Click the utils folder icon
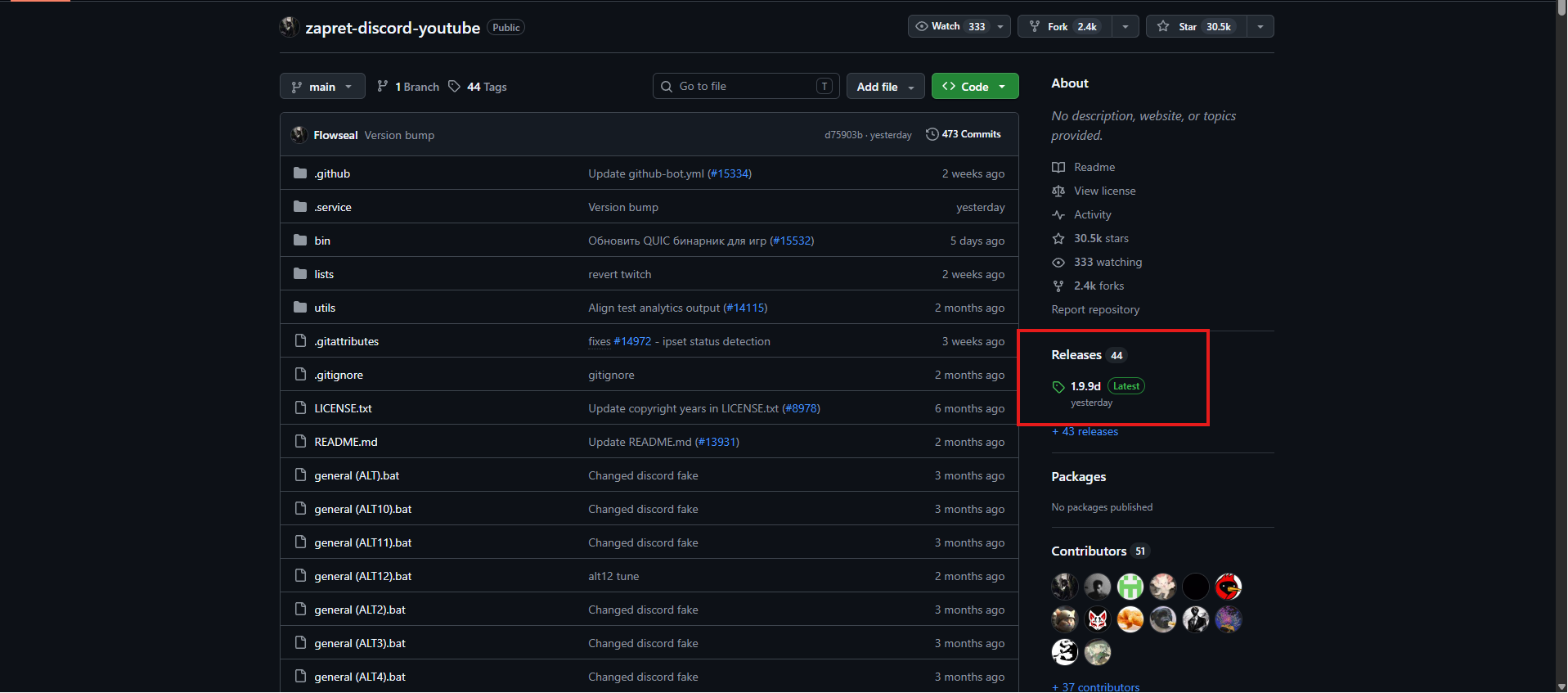This screenshot has width=1568, height=693. [x=300, y=308]
